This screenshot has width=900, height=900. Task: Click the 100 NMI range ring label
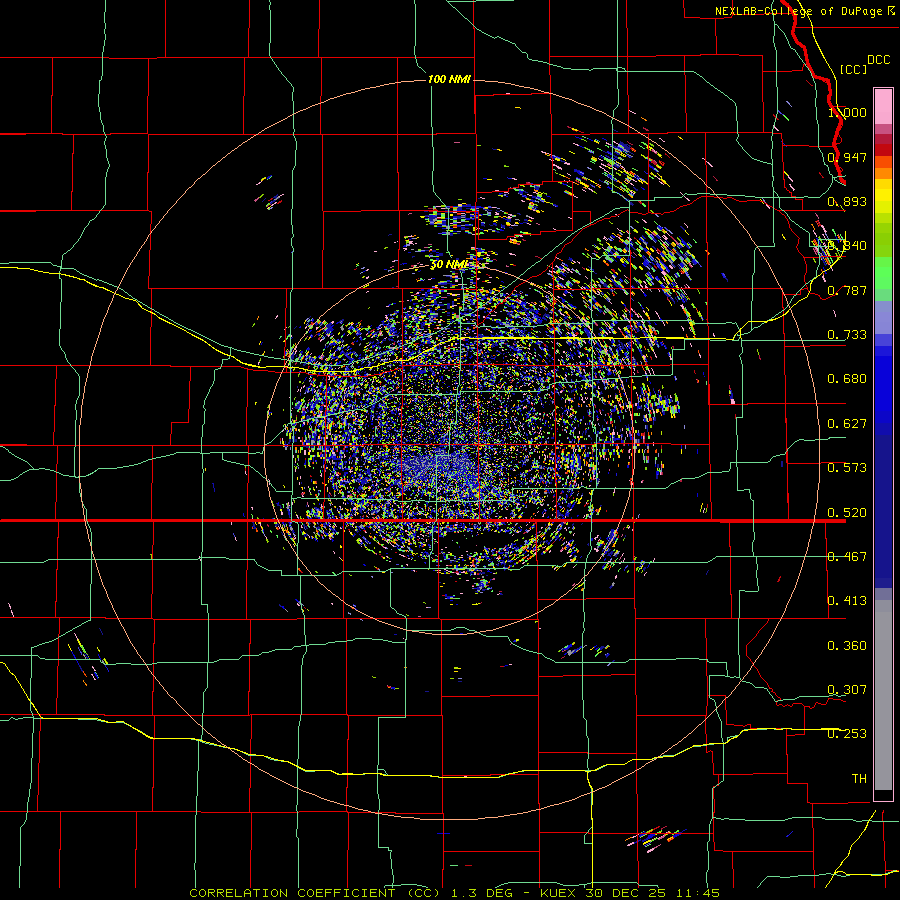pos(449,79)
